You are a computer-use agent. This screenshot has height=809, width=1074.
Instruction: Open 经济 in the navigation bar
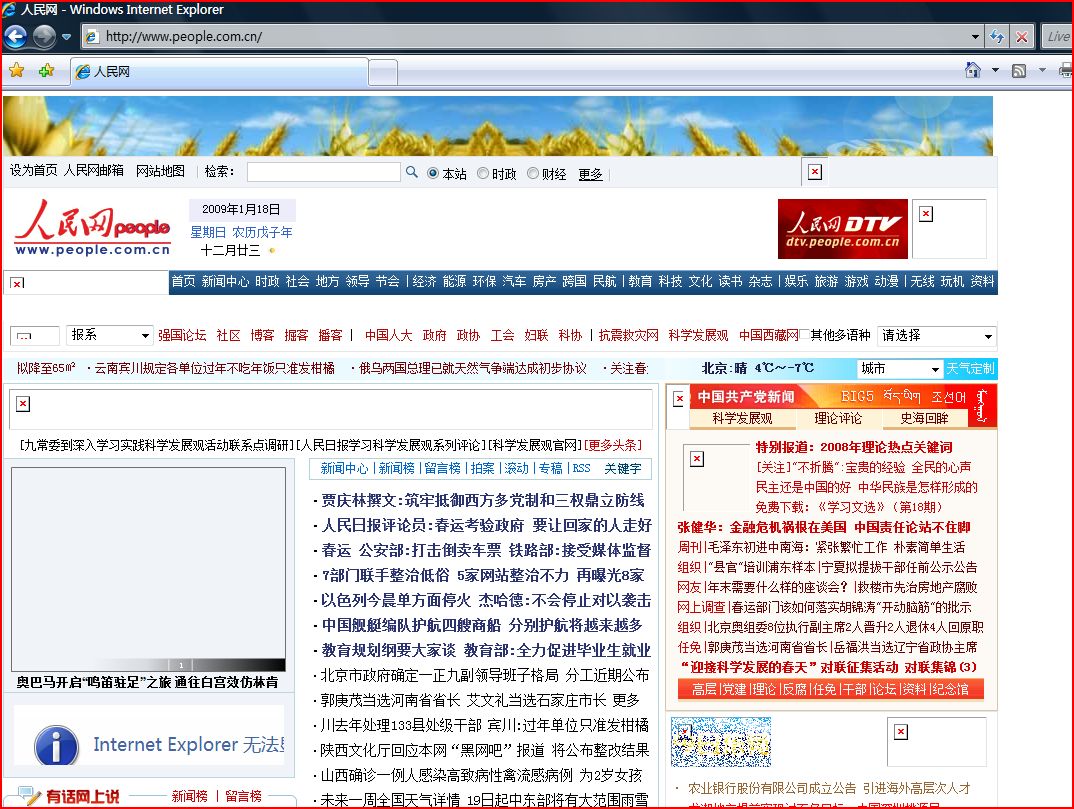pyautogui.click(x=424, y=282)
